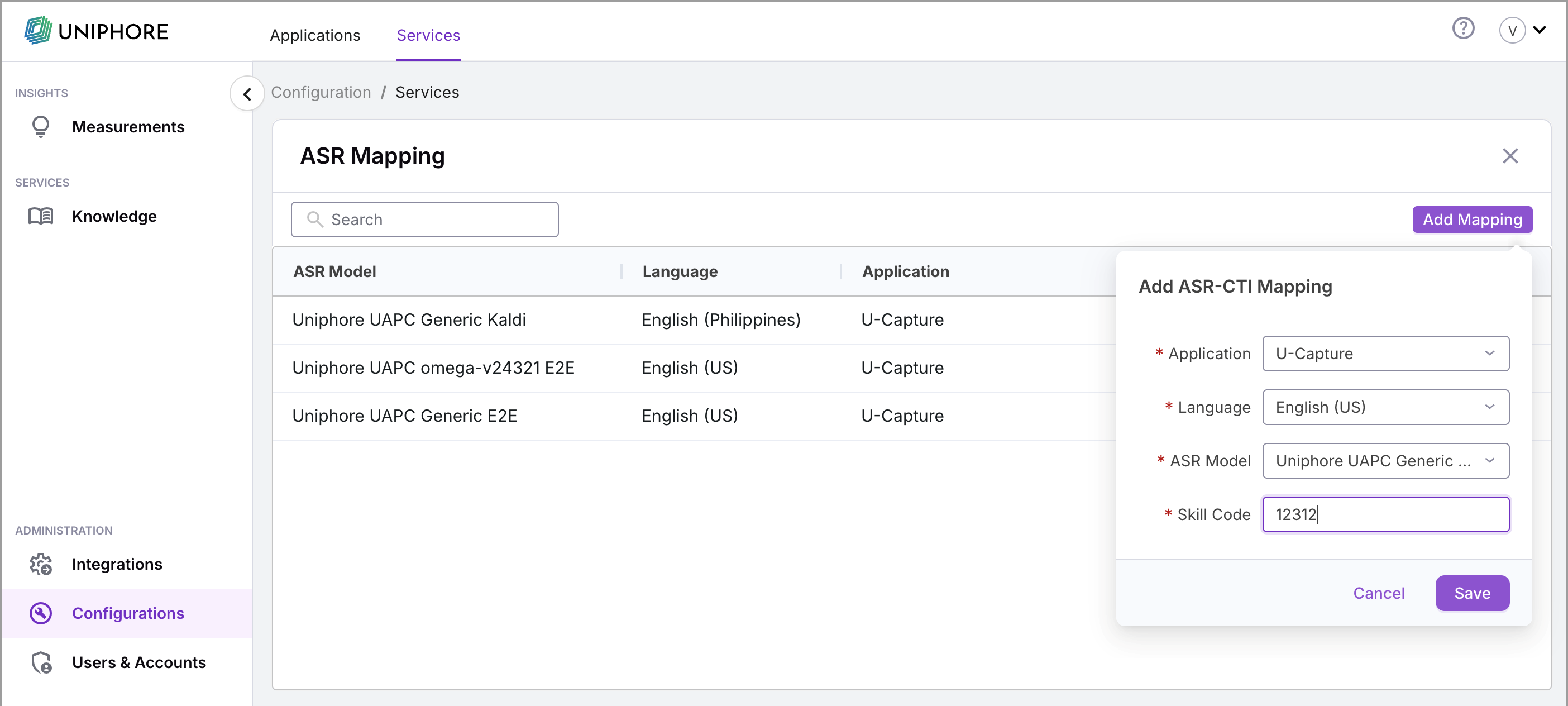Click the Application column header
The image size is (1568, 706).
click(905, 271)
